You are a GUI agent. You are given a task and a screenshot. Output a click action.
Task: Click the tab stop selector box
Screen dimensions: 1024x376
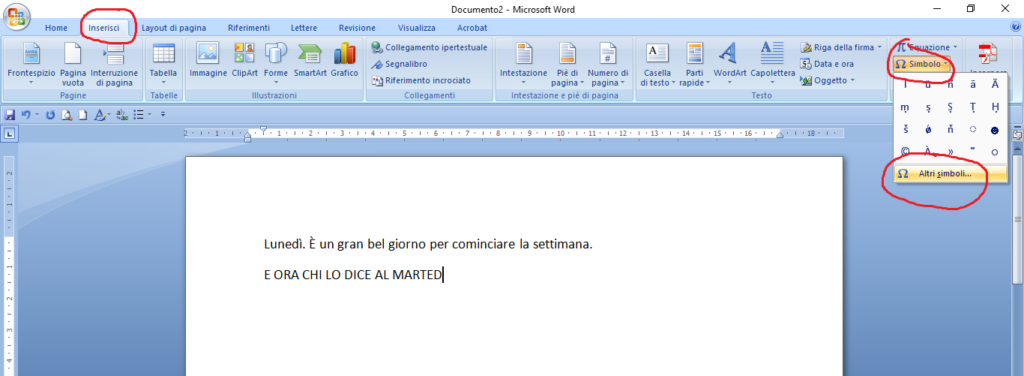point(9,134)
